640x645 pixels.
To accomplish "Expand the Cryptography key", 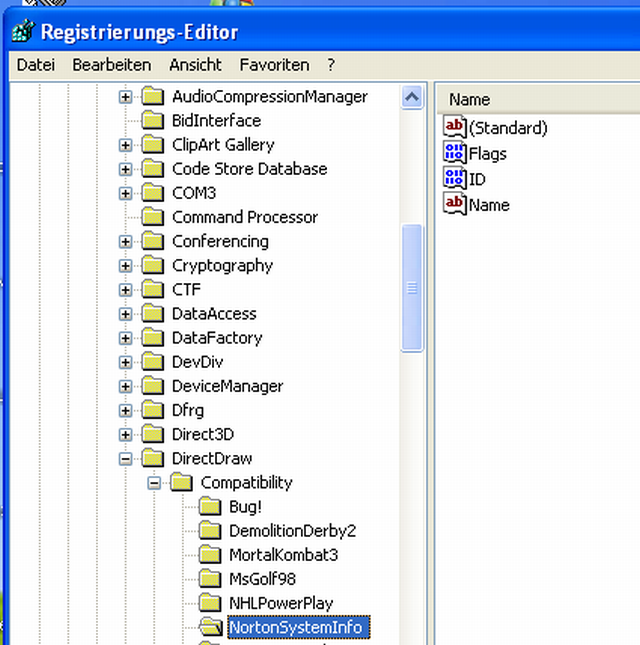I will 125,266.
